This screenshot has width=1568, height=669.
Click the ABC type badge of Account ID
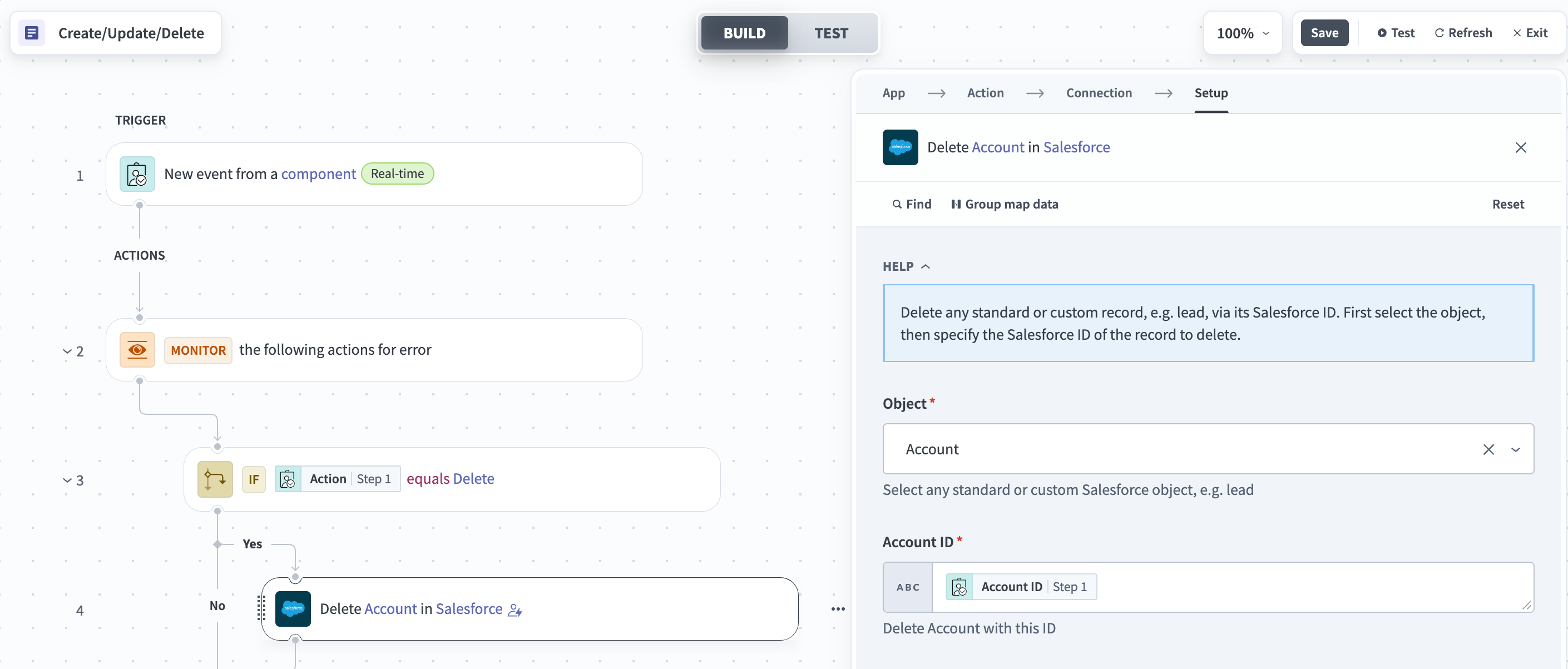pyautogui.click(x=908, y=587)
